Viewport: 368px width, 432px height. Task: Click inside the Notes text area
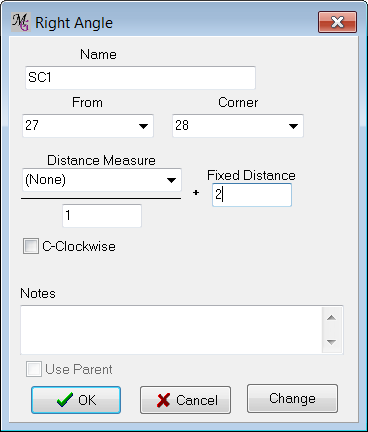point(171,330)
